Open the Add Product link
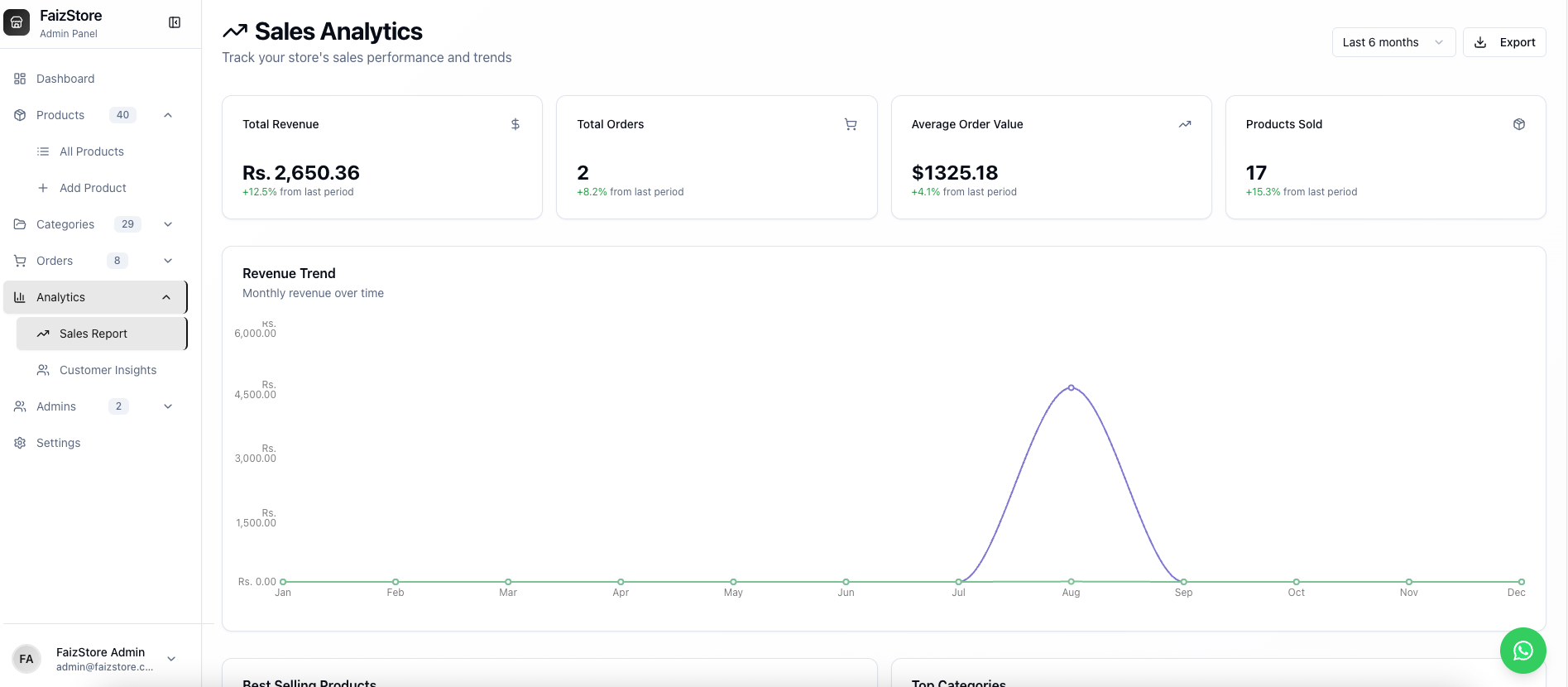This screenshot has height=687, width=1568. 93,188
